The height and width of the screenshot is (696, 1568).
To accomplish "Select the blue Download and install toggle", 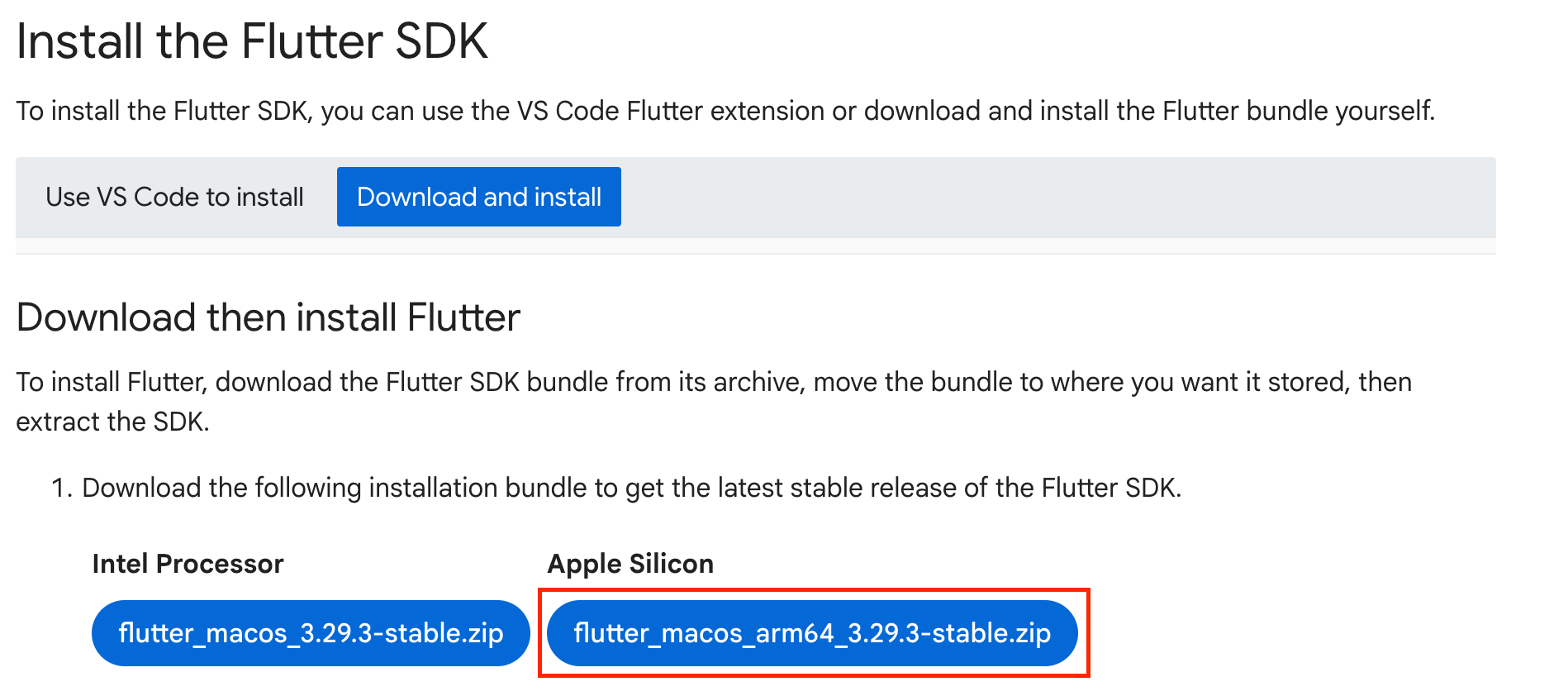I will [478, 197].
